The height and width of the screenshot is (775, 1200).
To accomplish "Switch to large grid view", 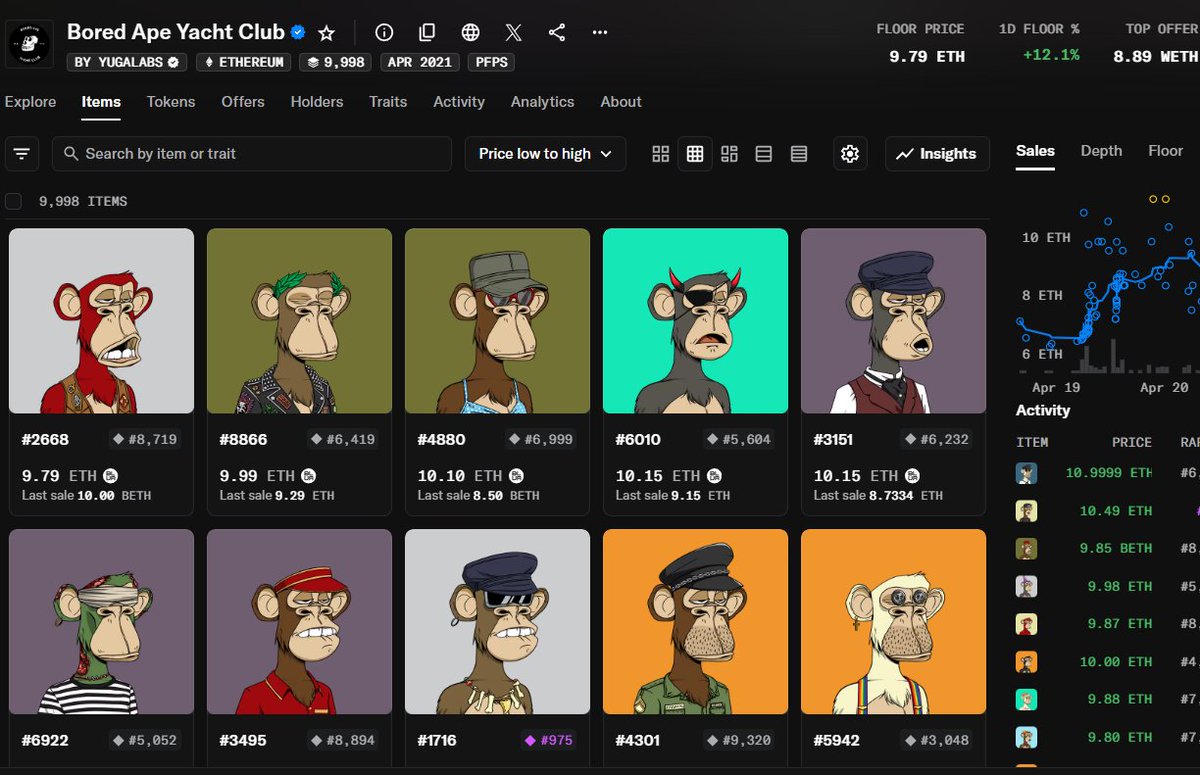I will click(x=660, y=154).
